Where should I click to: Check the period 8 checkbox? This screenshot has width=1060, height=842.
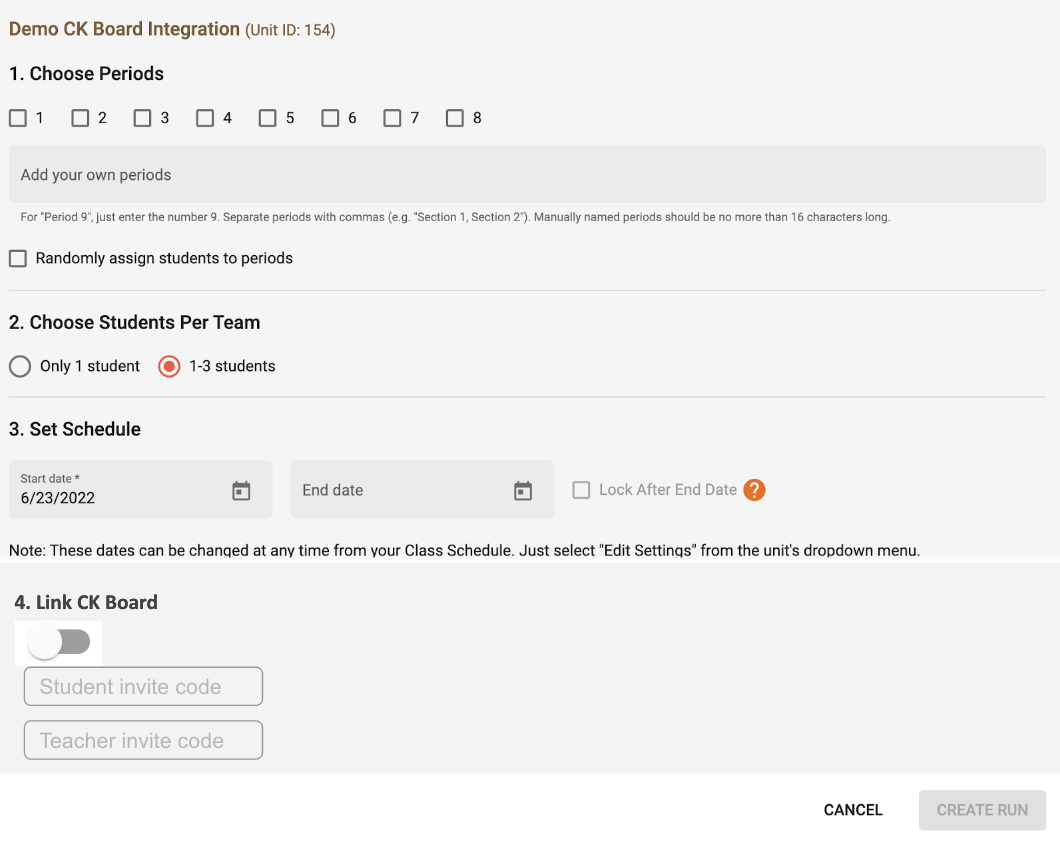(455, 118)
